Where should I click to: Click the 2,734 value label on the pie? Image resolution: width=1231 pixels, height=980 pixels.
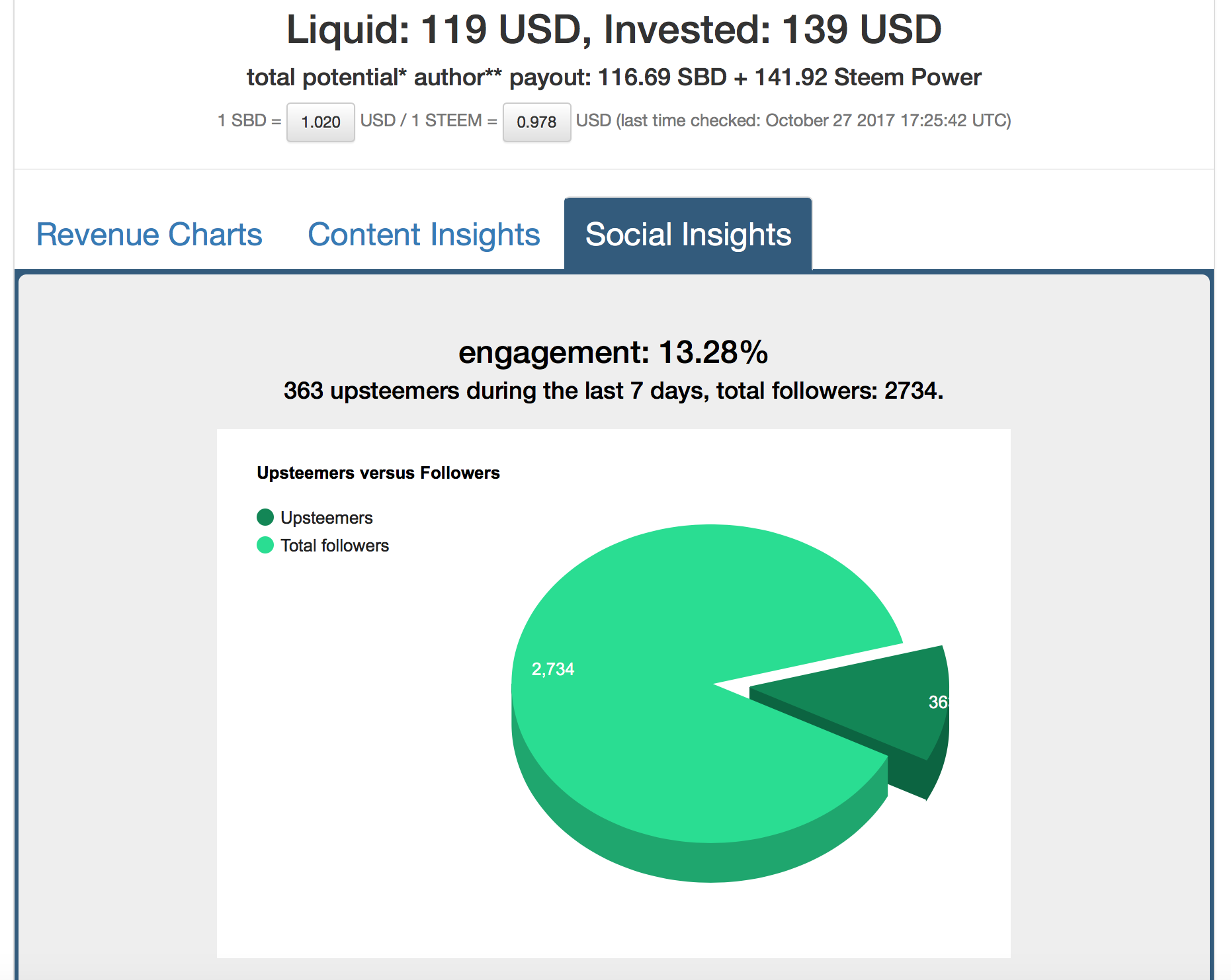(553, 669)
